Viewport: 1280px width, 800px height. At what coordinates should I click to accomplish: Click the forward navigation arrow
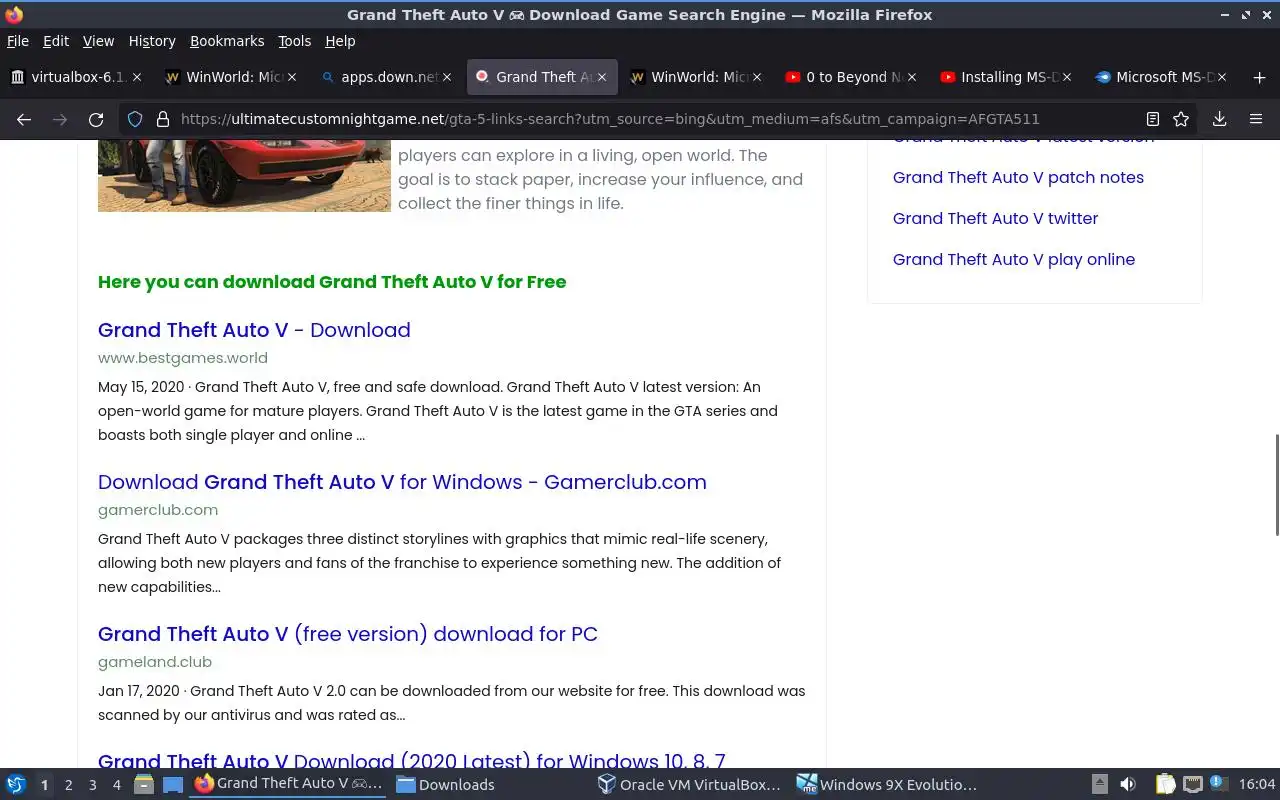pyautogui.click(x=60, y=119)
